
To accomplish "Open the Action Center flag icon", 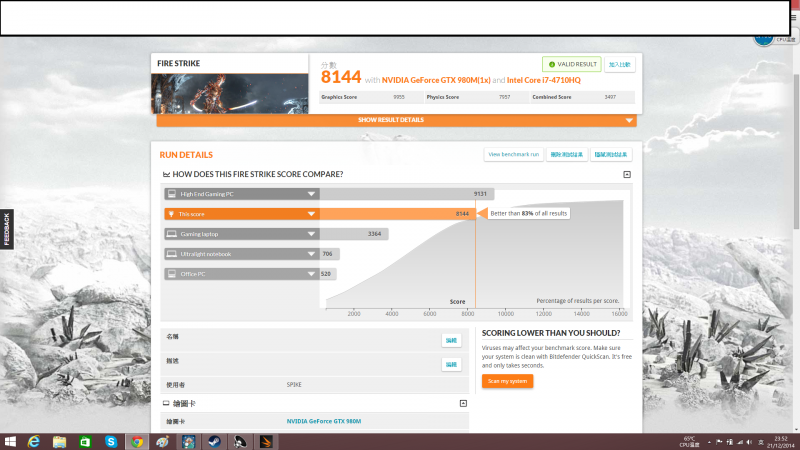I will click(x=719, y=442).
